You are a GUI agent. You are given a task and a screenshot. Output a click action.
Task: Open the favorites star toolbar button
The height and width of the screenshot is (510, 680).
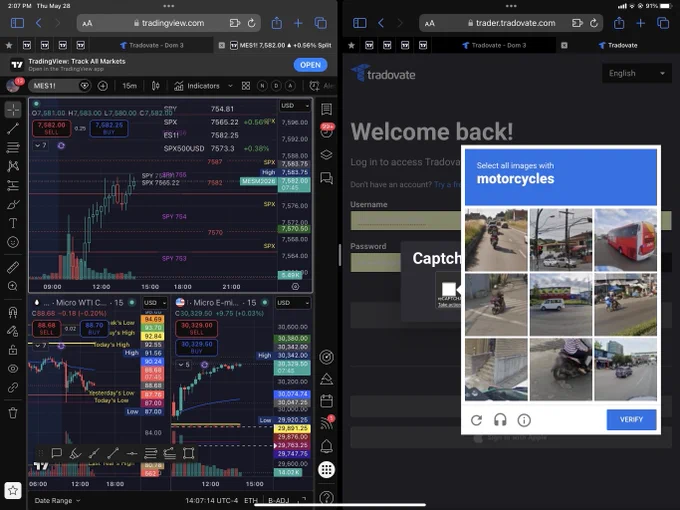click(13, 490)
